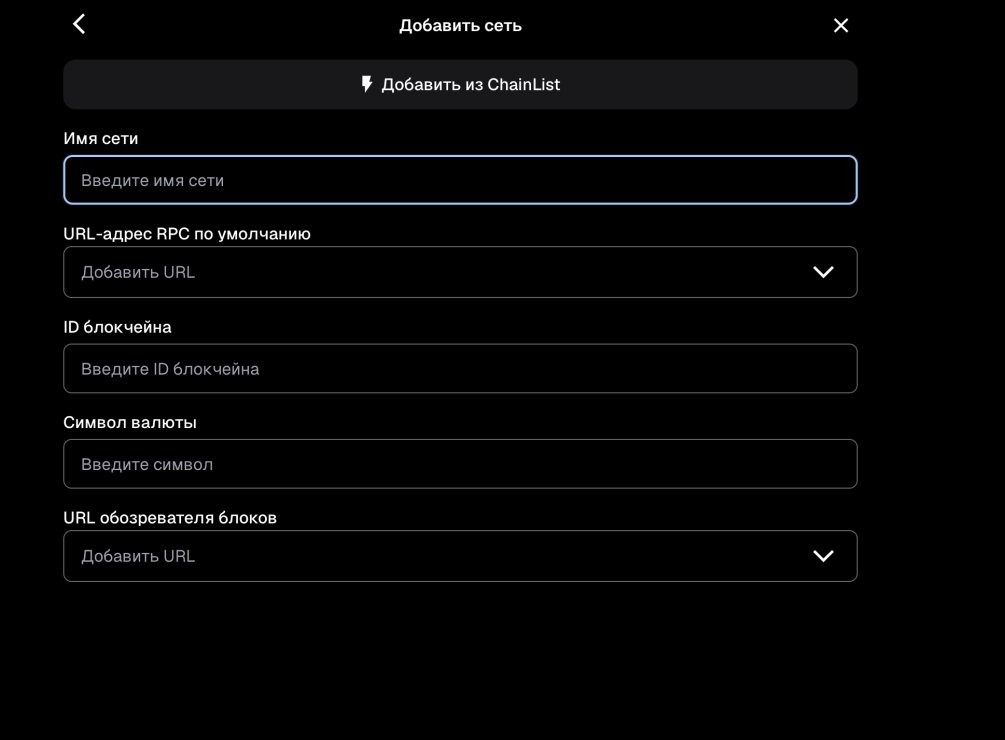Click the Символ валюты label

click(x=130, y=422)
